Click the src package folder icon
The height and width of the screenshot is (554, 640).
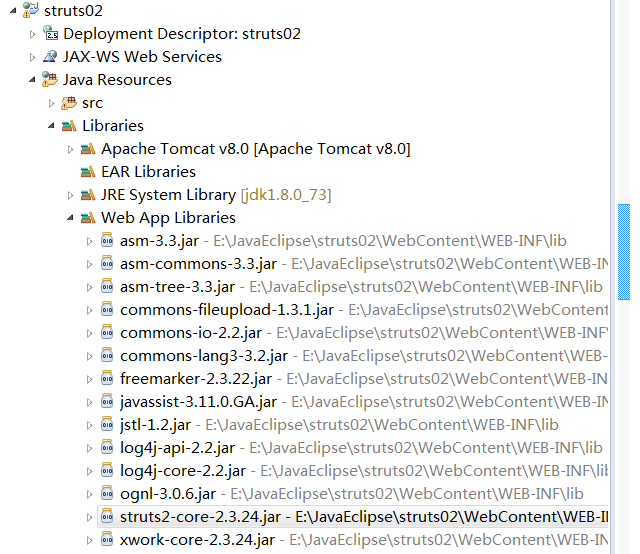coord(69,103)
